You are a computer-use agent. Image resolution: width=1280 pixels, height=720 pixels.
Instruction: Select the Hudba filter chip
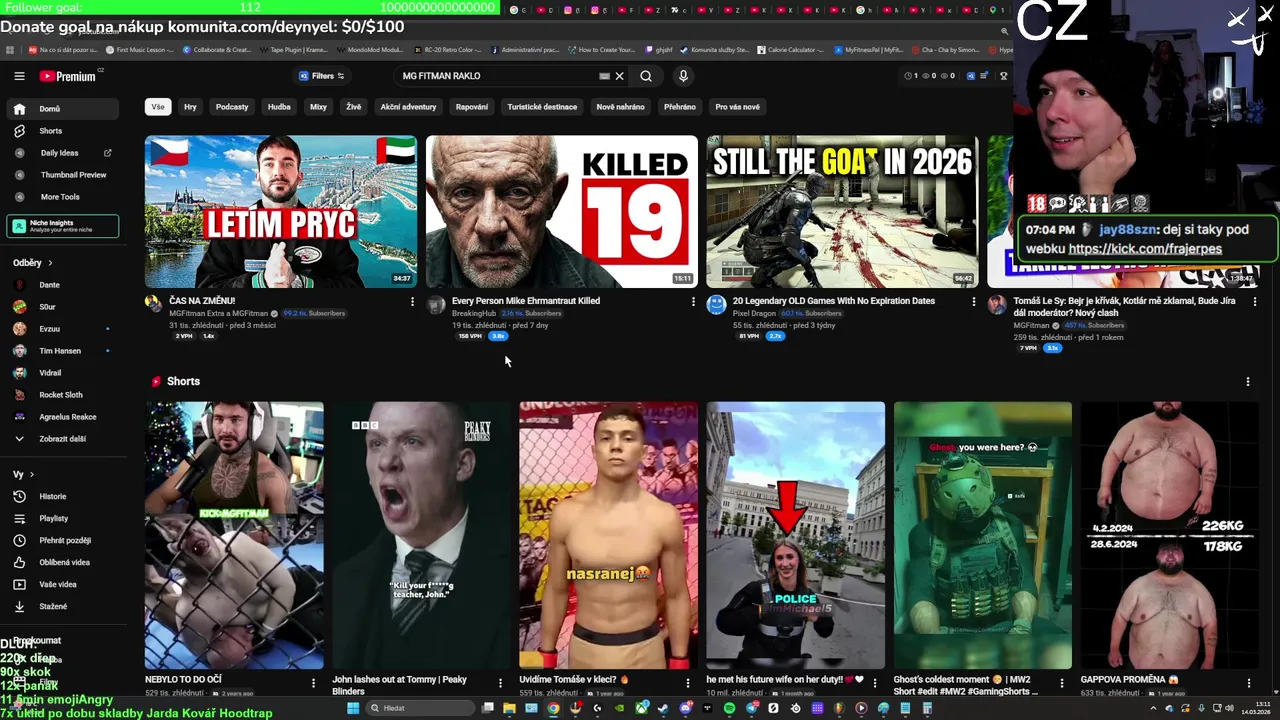pos(279,107)
